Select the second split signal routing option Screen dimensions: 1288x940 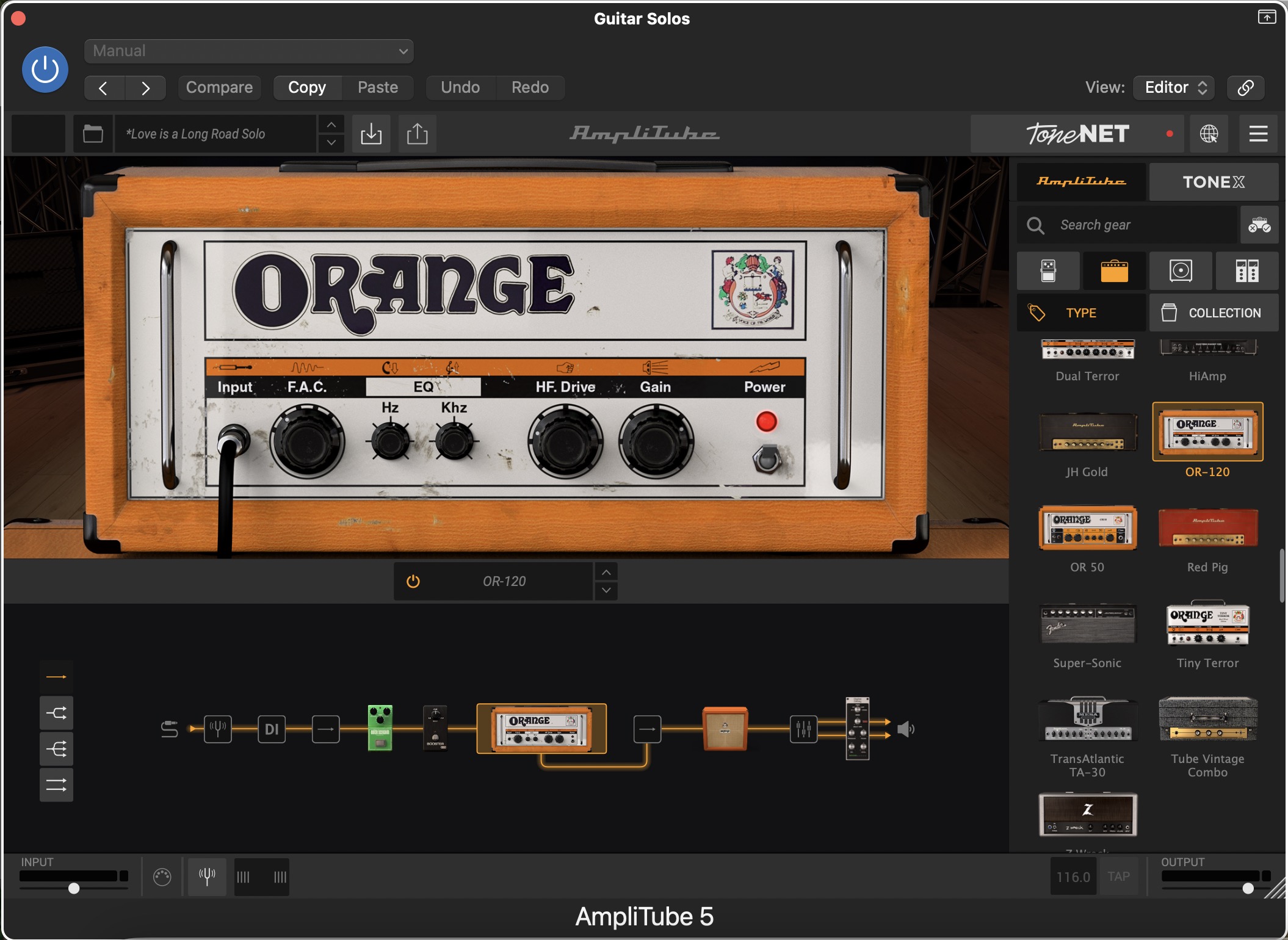(x=57, y=713)
